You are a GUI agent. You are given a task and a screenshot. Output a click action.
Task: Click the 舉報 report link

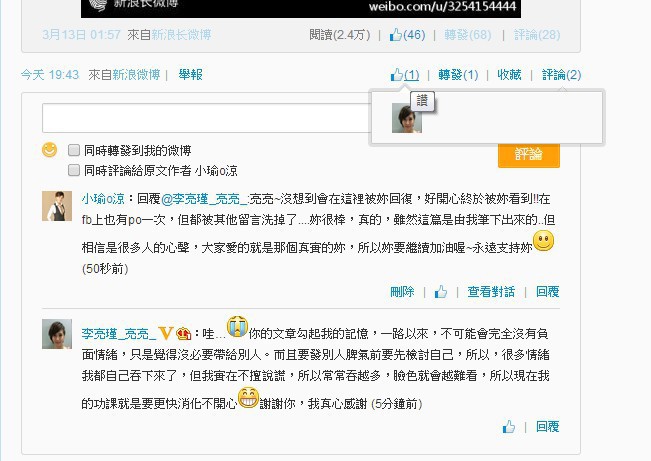(190, 75)
